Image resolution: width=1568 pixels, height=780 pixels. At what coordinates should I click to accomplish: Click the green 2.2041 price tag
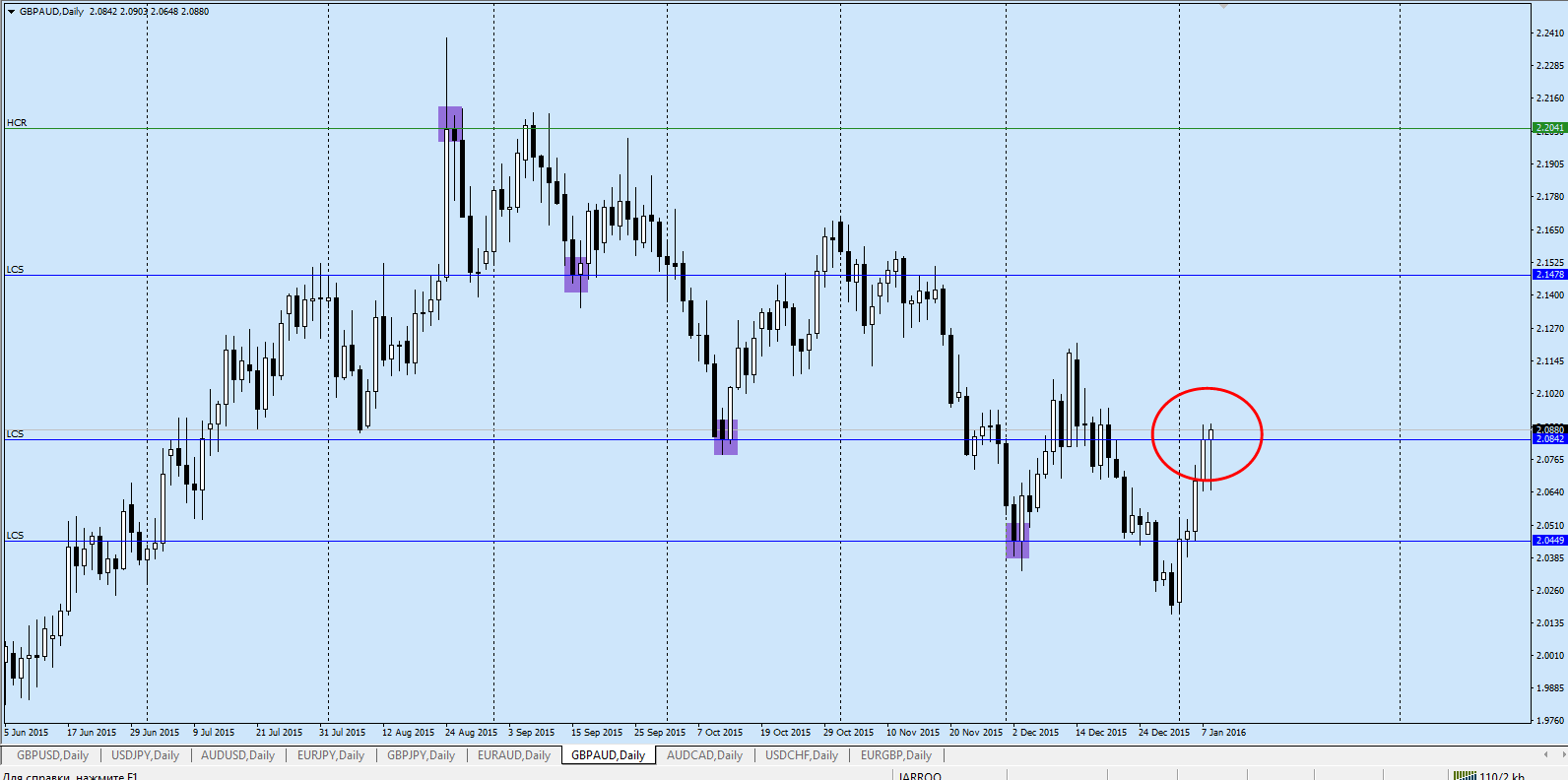coord(1549,128)
